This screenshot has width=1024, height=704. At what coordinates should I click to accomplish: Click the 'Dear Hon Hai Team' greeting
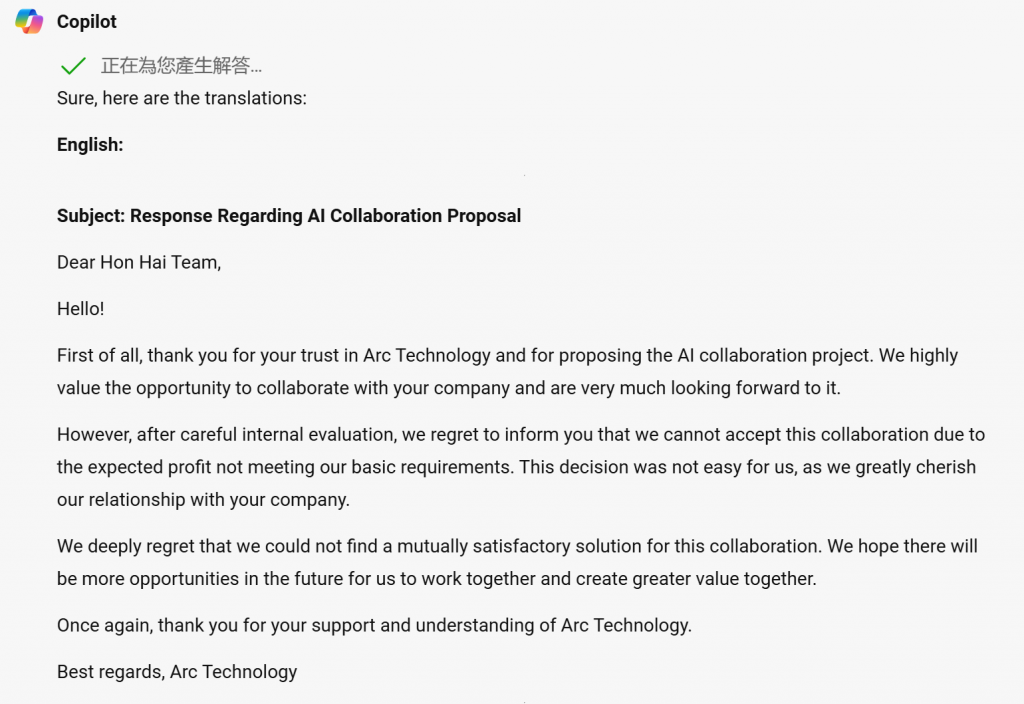(x=139, y=262)
